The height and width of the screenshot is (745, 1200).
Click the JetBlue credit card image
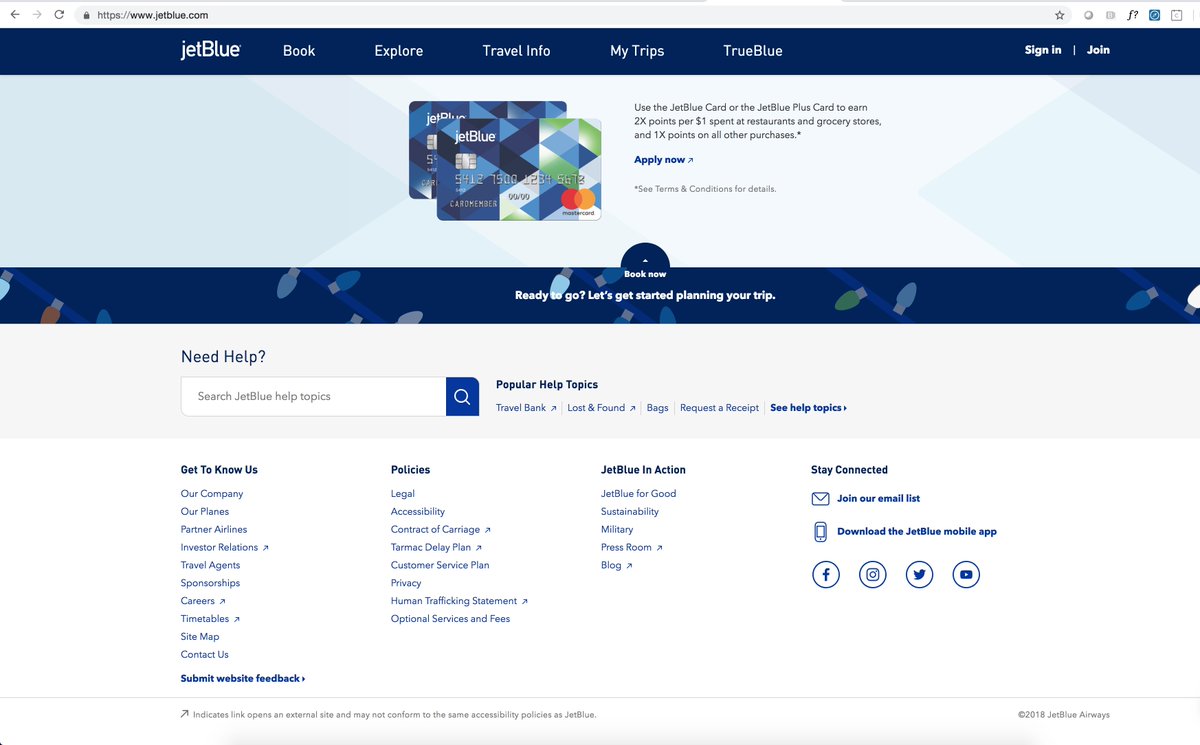pyautogui.click(x=505, y=161)
